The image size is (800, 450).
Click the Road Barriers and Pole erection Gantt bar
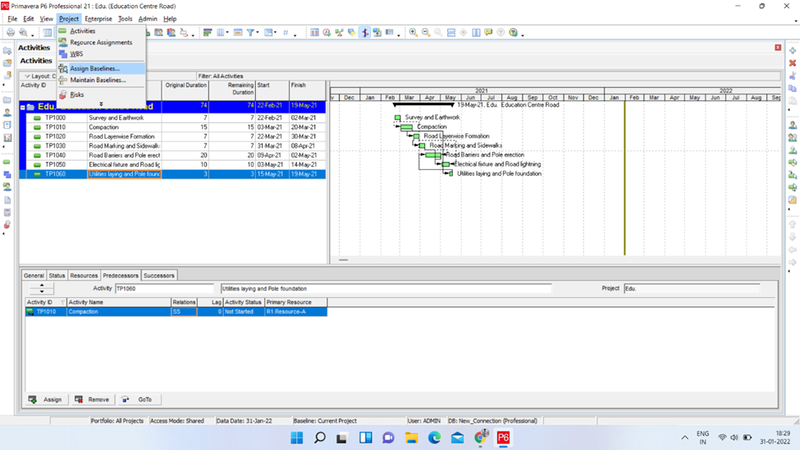point(433,155)
